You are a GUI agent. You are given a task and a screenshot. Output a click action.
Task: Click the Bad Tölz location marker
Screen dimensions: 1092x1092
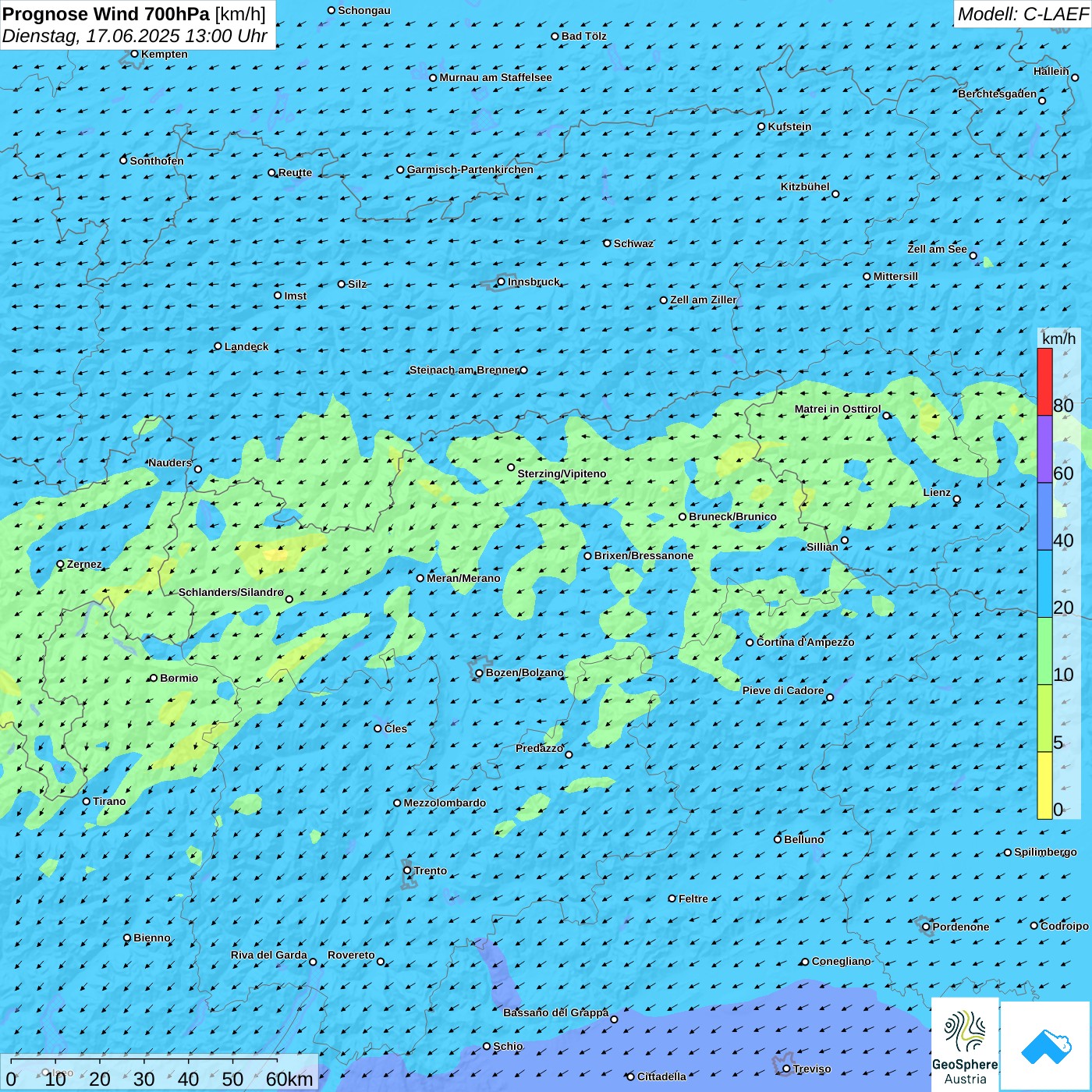(555, 36)
